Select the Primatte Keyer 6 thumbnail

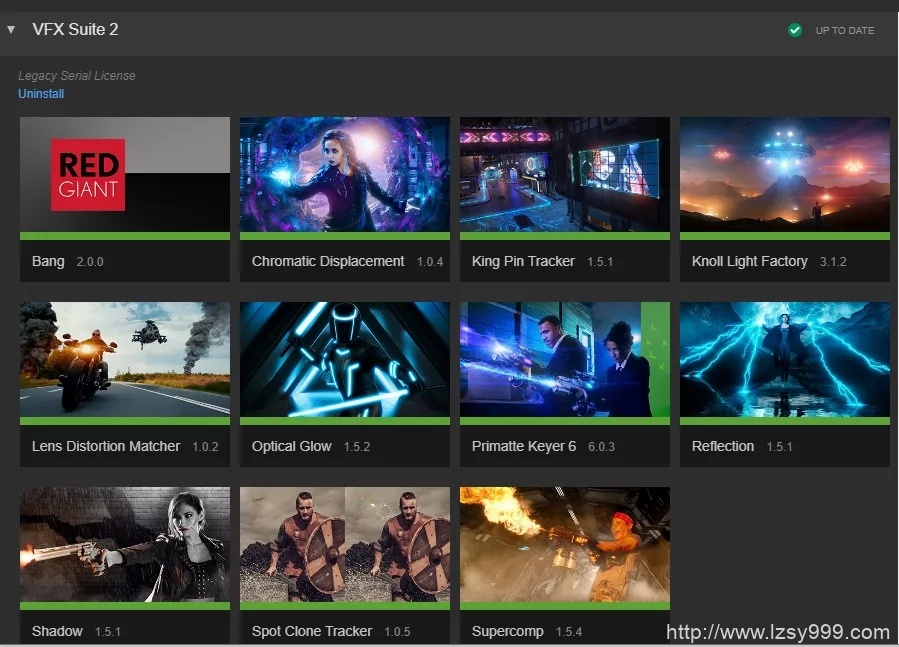(x=564, y=360)
